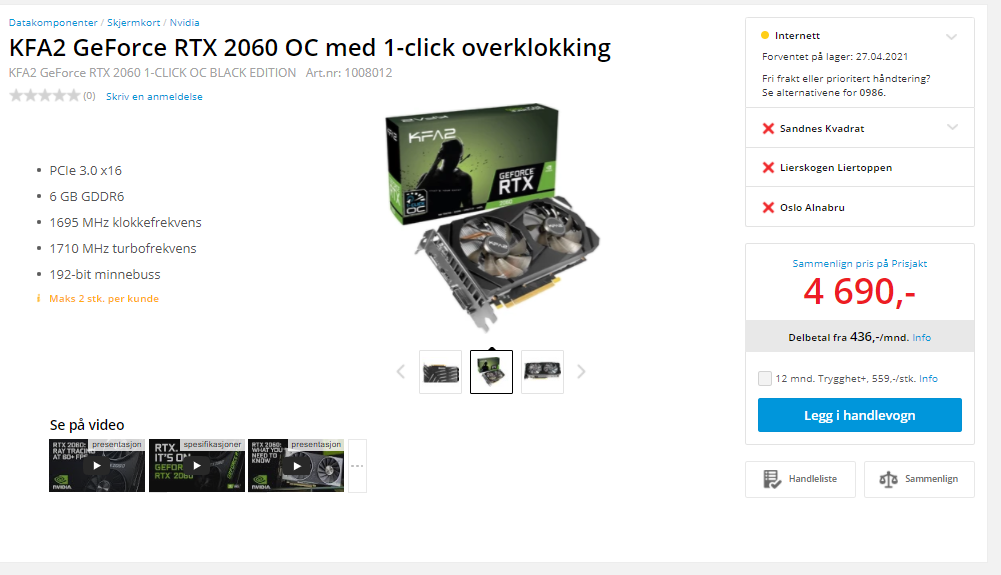Enable the 12 mnd. Trygghet+ checkbox
This screenshot has height=575, width=1001.
point(765,378)
